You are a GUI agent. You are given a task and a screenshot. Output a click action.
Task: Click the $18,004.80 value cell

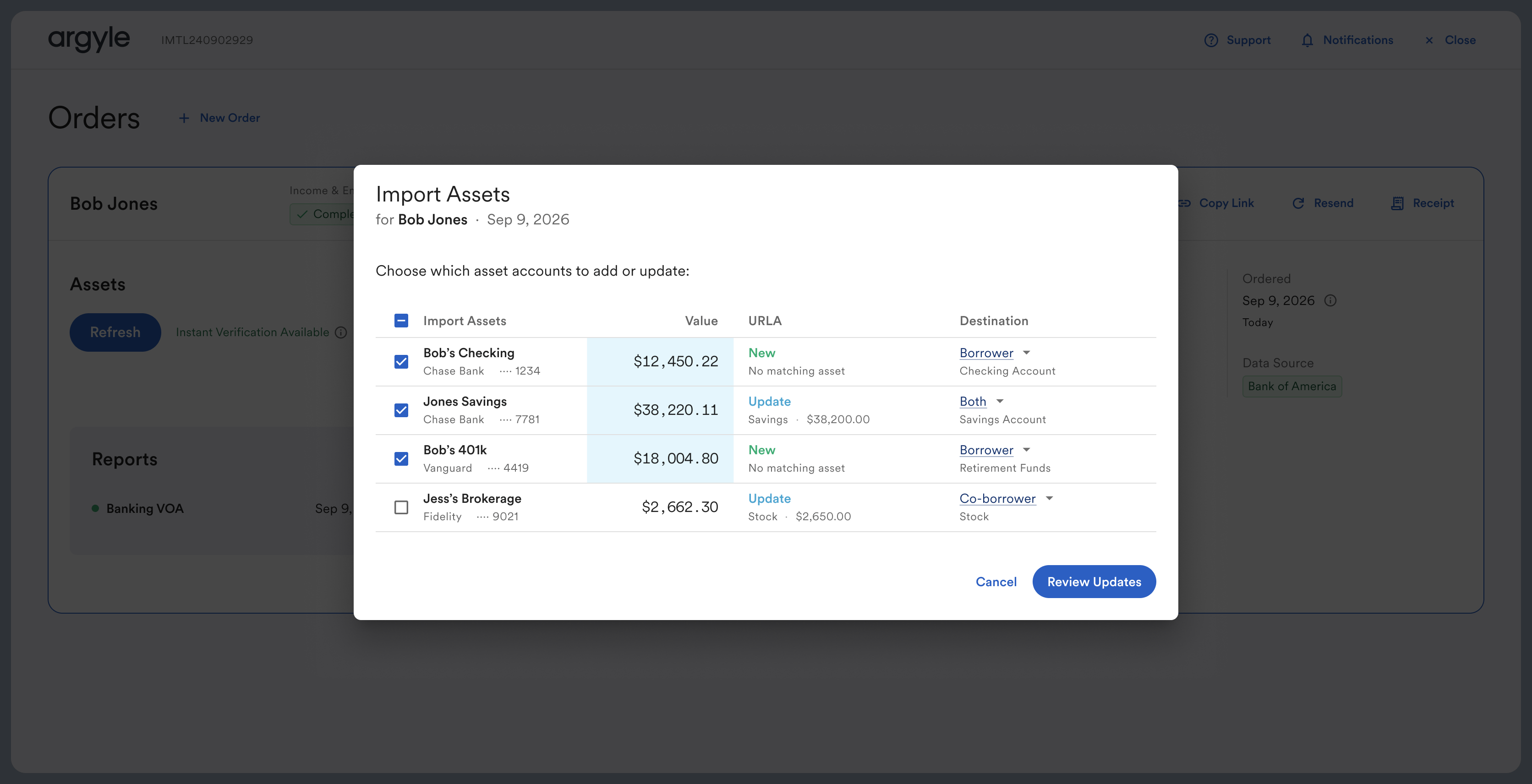[x=660, y=459]
